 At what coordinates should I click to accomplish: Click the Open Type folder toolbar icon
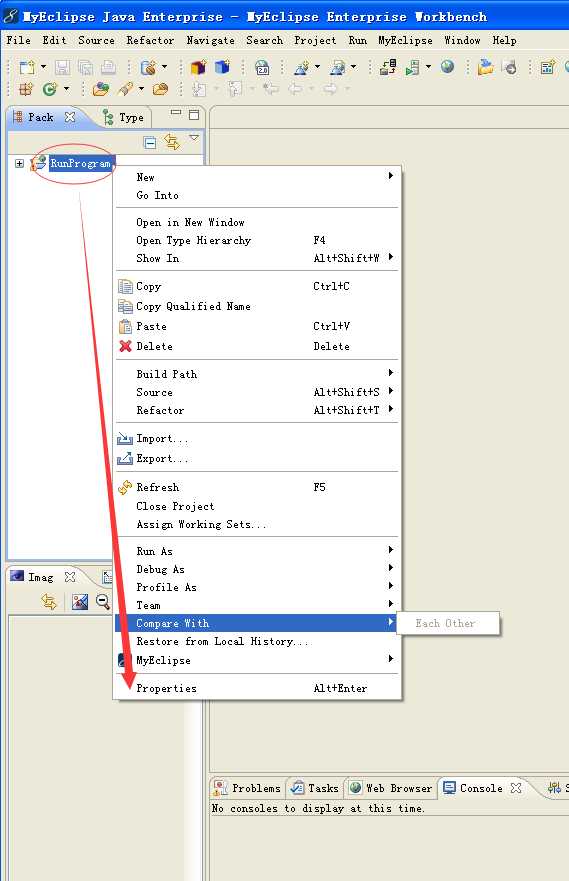pyautogui.click(x=101, y=89)
